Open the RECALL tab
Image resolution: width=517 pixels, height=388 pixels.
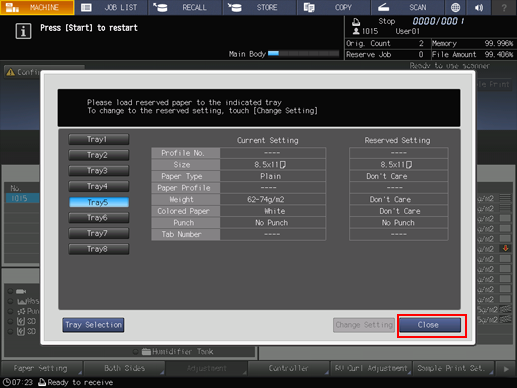(185, 7)
